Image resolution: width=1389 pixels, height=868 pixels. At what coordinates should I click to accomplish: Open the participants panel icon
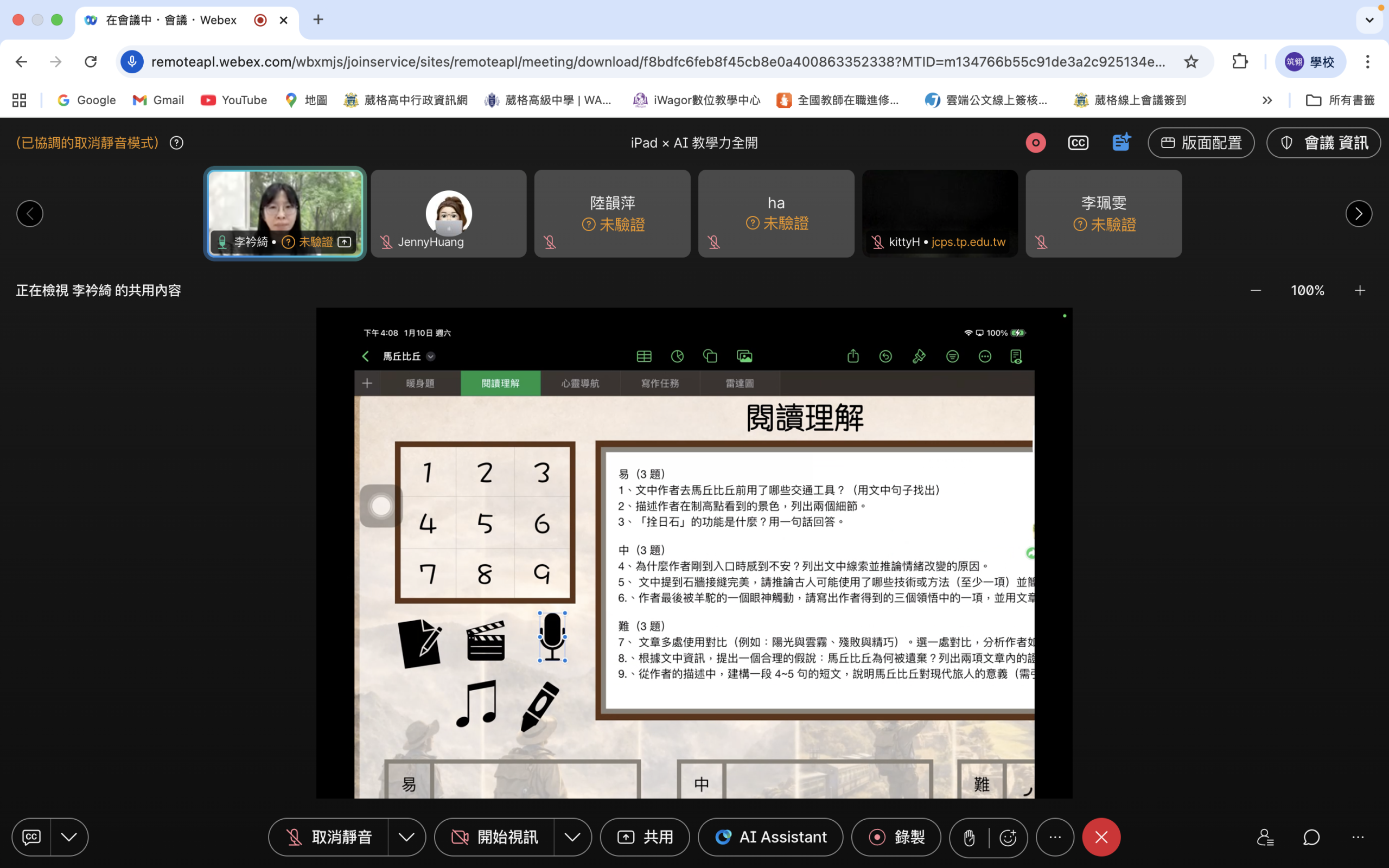click(1265, 838)
